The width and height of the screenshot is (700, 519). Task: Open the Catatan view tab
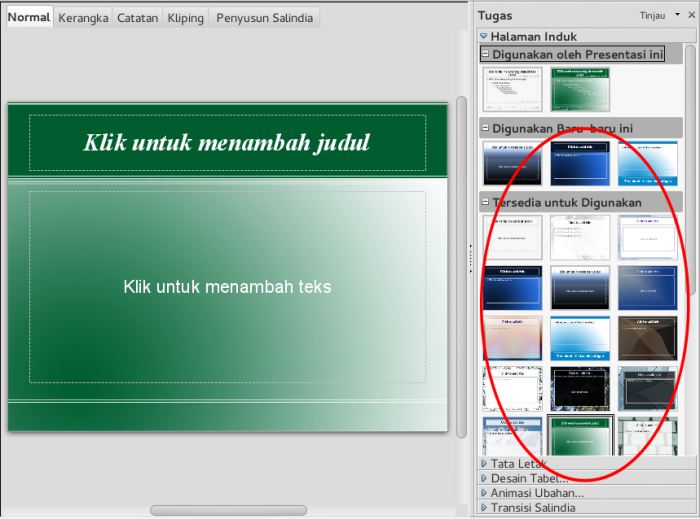pos(138,18)
